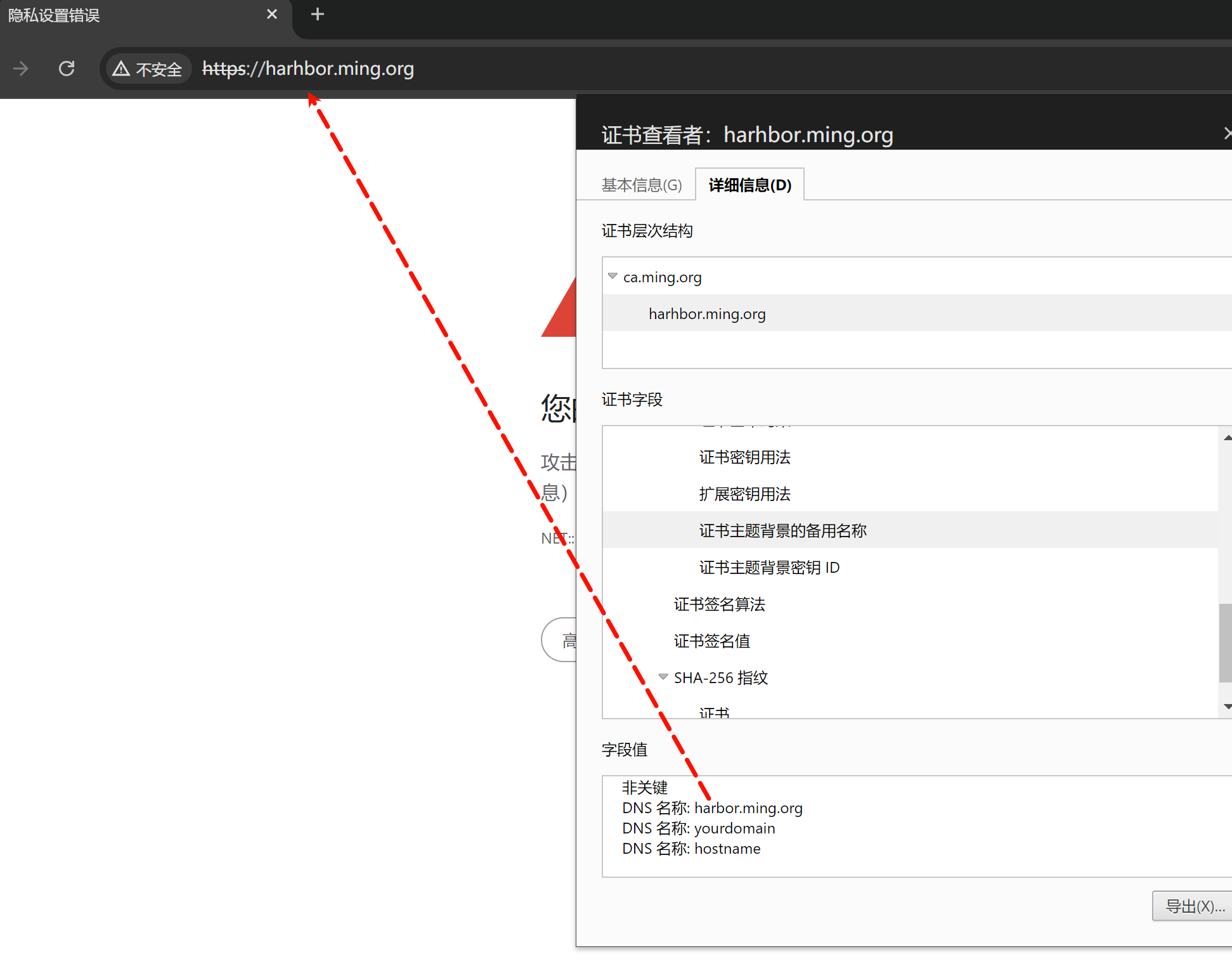Collapse the ca.ming.org hierarchy node
The height and width of the screenshot is (966, 1232).
613,276
